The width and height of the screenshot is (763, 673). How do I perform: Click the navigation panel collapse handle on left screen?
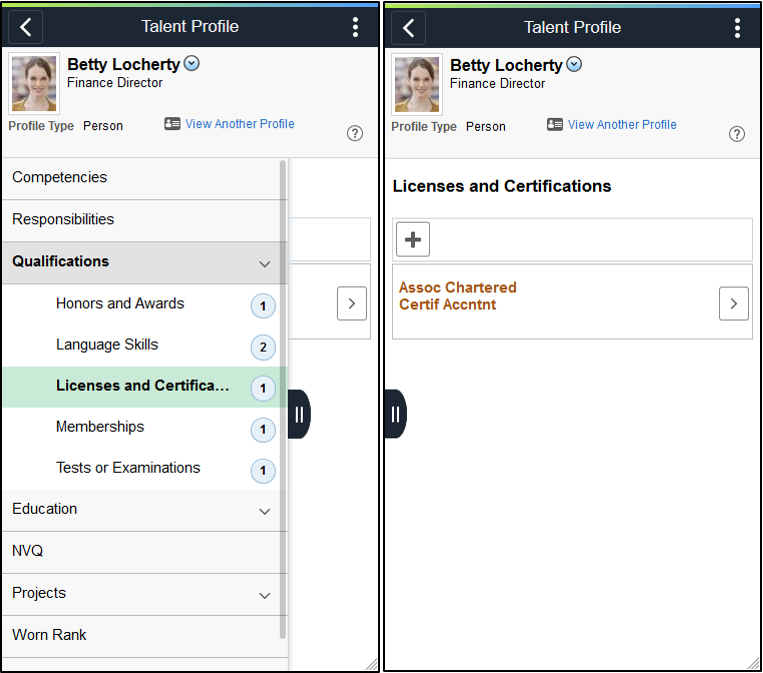[299, 414]
